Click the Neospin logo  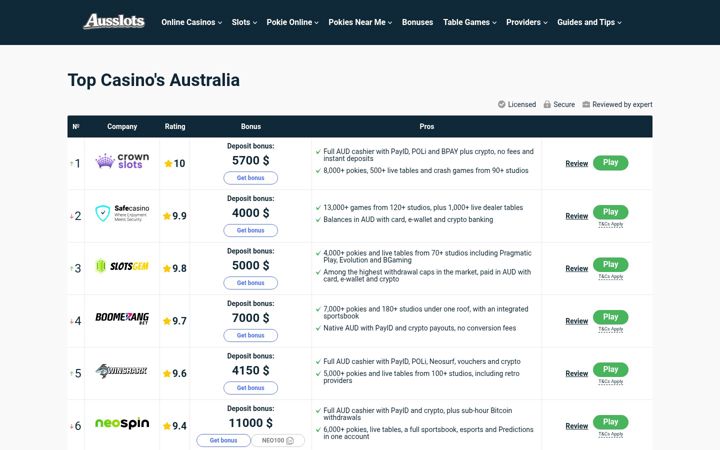[x=122, y=423]
